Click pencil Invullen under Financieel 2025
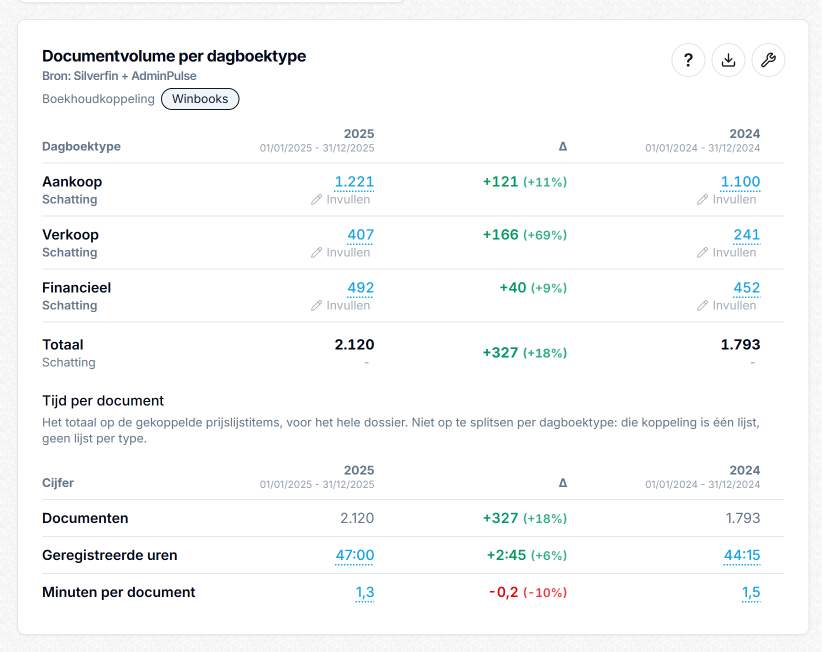The height and width of the screenshot is (652, 822). click(x=340, y=306)
